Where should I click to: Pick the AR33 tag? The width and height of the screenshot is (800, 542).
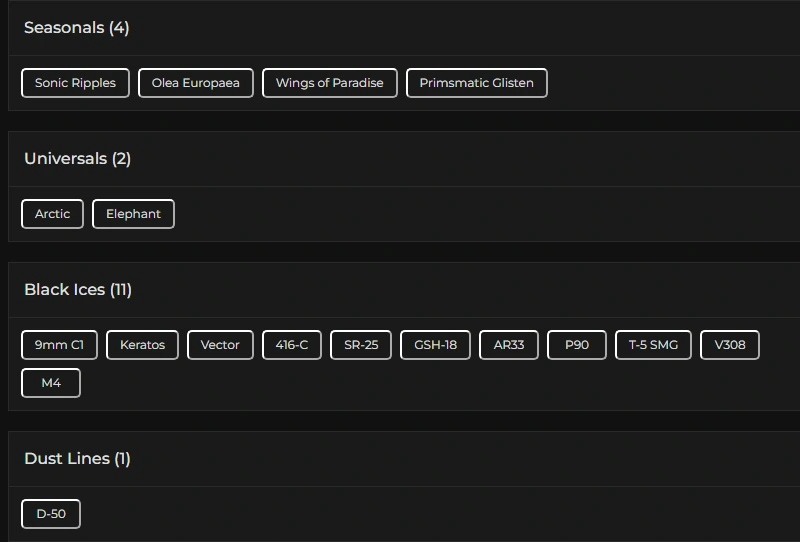(509, 345)
